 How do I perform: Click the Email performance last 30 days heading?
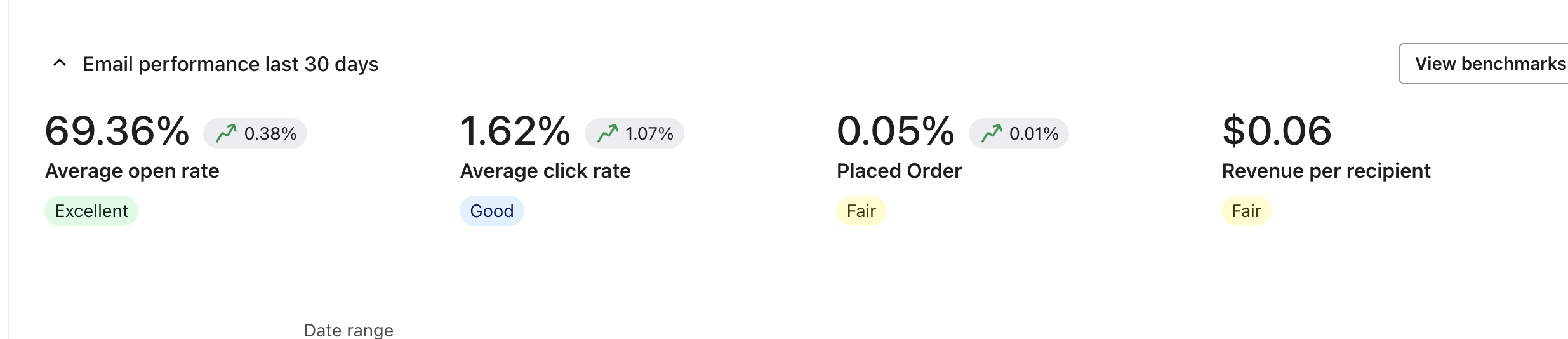(230, 64)
